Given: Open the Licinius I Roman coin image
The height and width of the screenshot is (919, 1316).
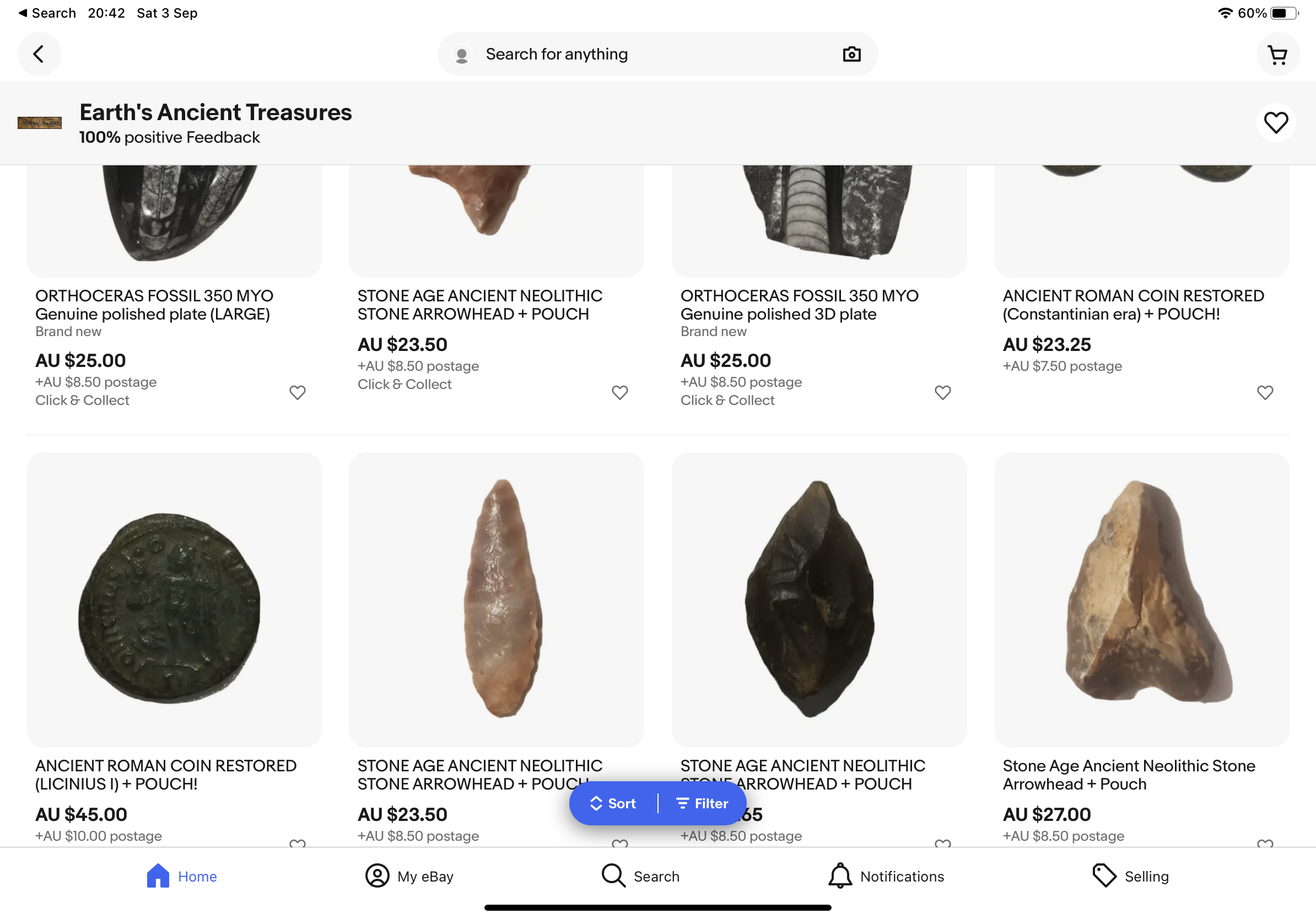Looking at the screenshot, I should click(174, 599).
